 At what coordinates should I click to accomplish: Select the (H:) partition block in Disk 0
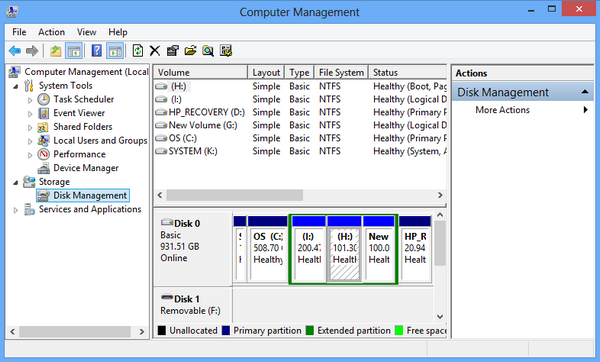344,249
